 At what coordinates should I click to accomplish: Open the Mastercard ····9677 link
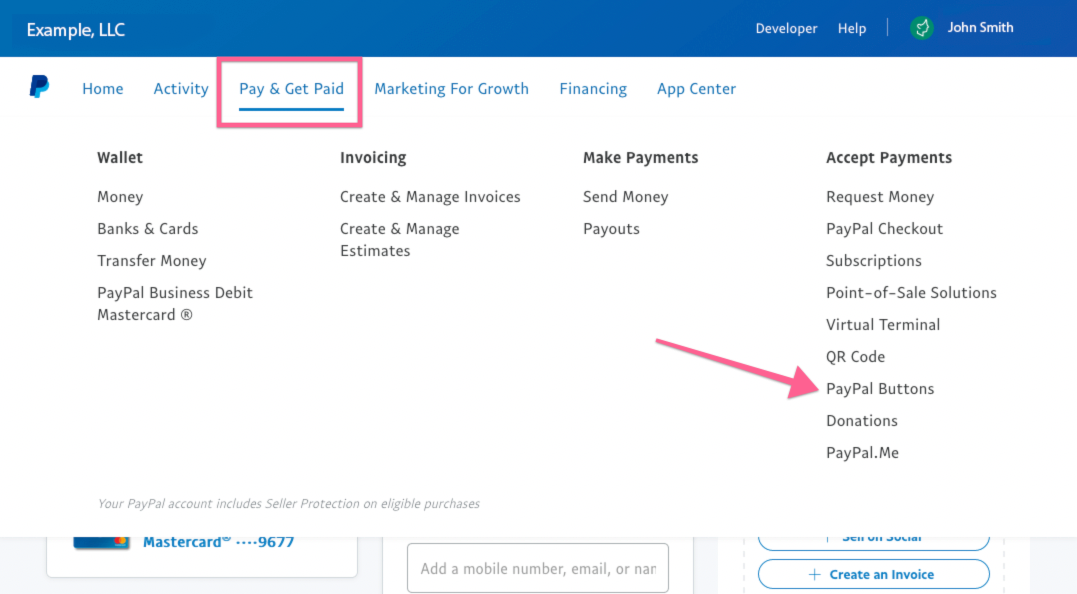click(x=218, y=542)
